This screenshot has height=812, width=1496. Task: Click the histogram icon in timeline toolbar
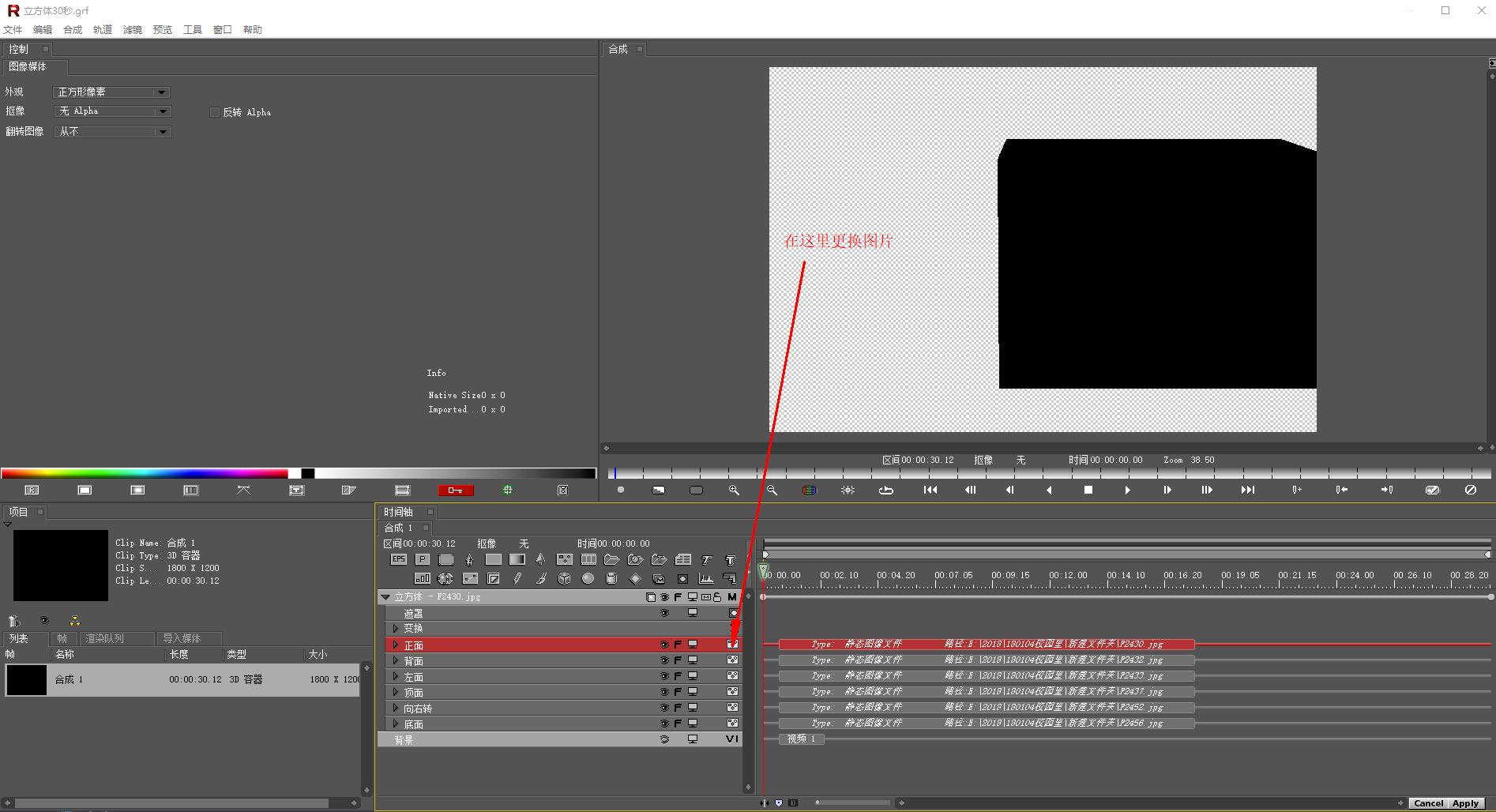pyautogui.click(x=706, y=579)
